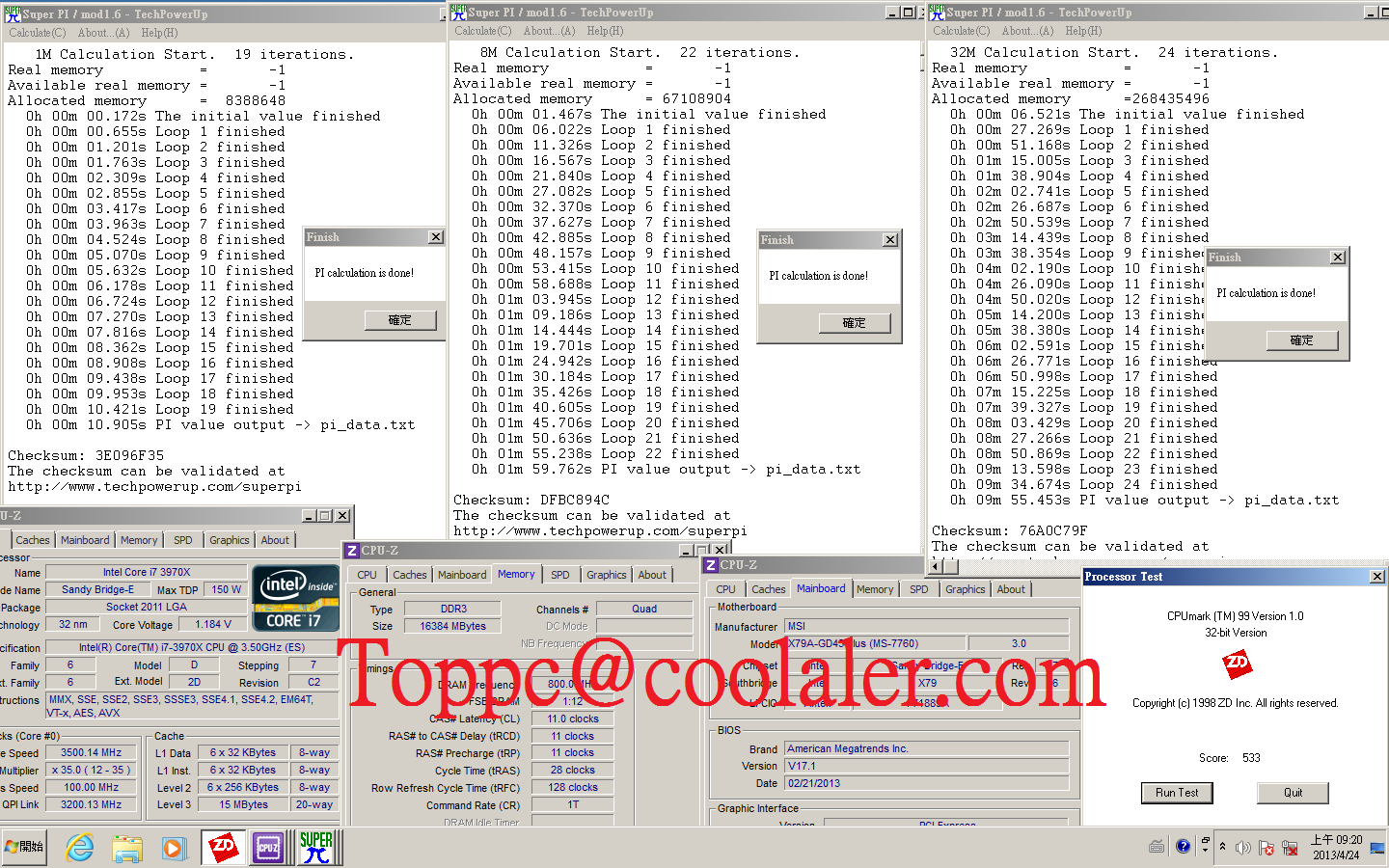Select About tab in Mainboard CPU-Z window
The height and width of the screenshot is (868, 1389).
(x=1011, y=589)
